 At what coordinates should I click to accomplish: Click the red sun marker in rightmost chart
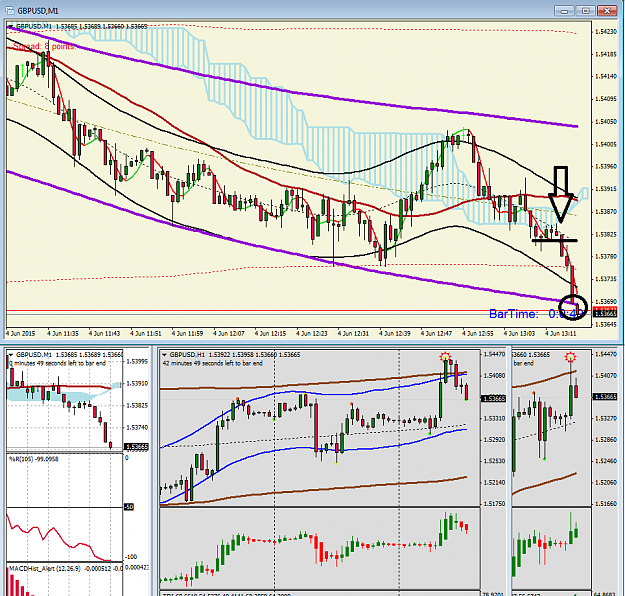click(x=571, y=357)
